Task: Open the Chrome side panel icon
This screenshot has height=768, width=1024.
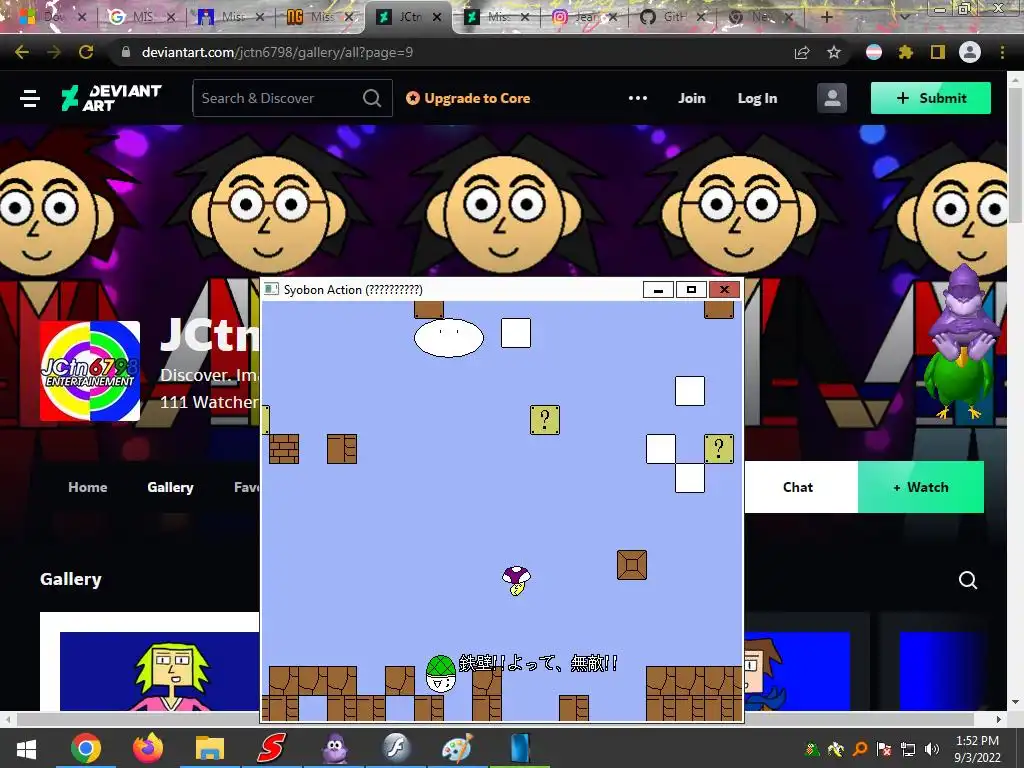Action: point(937,52)
